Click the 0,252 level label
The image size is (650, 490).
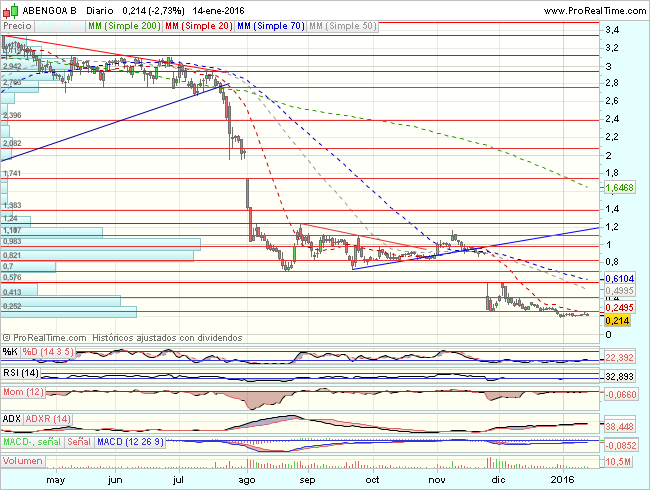(x=12, y=306)
